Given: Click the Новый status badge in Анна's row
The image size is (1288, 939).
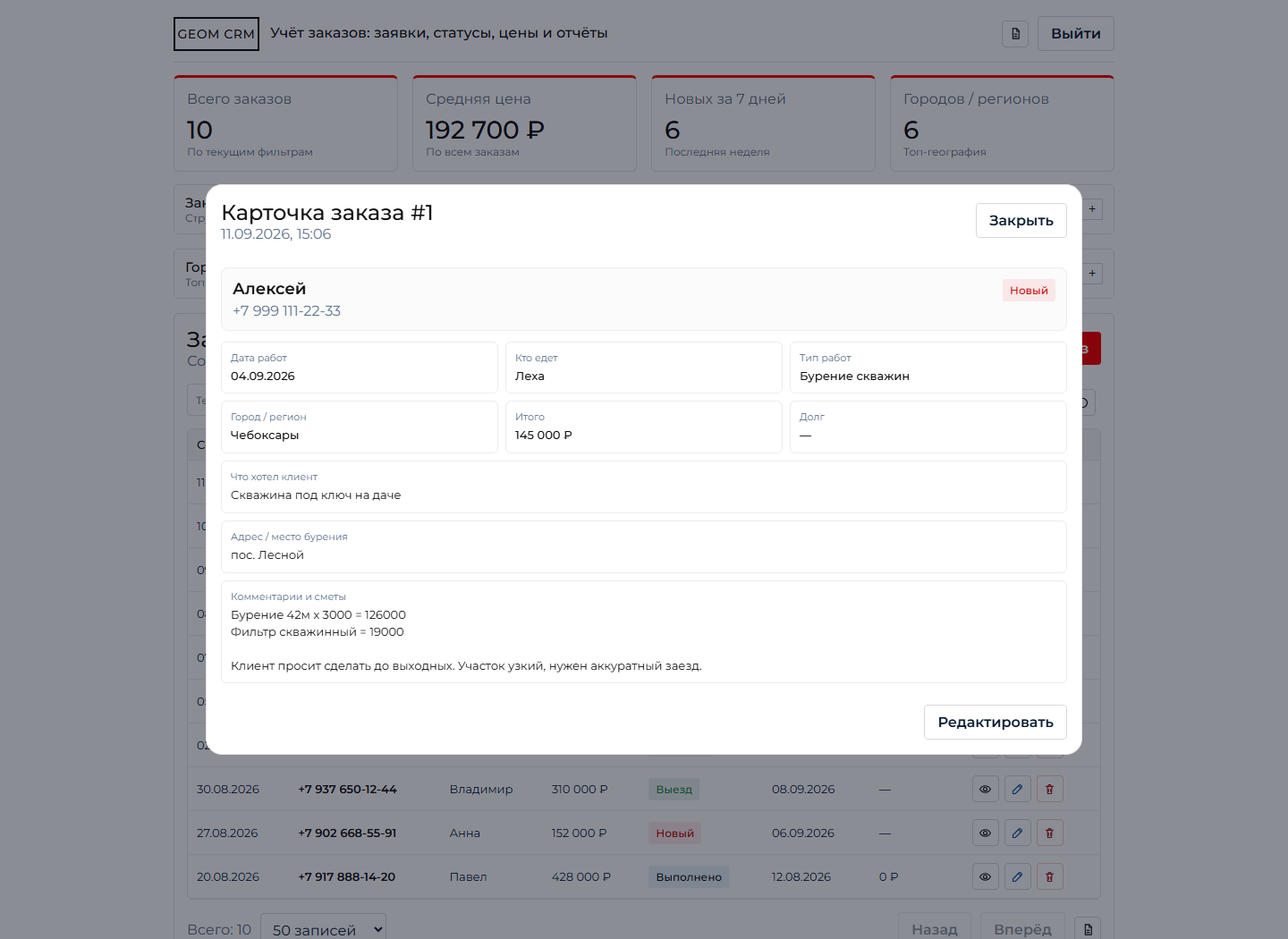Looking at the screenshot, I should (674, 833).
